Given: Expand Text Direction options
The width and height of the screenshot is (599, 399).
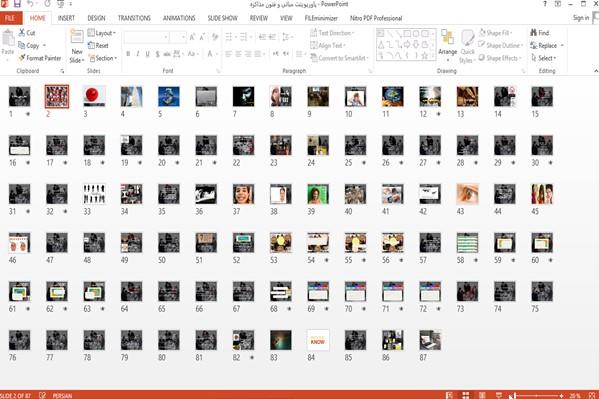Looking at the screenshot, I should coord(332,33).
